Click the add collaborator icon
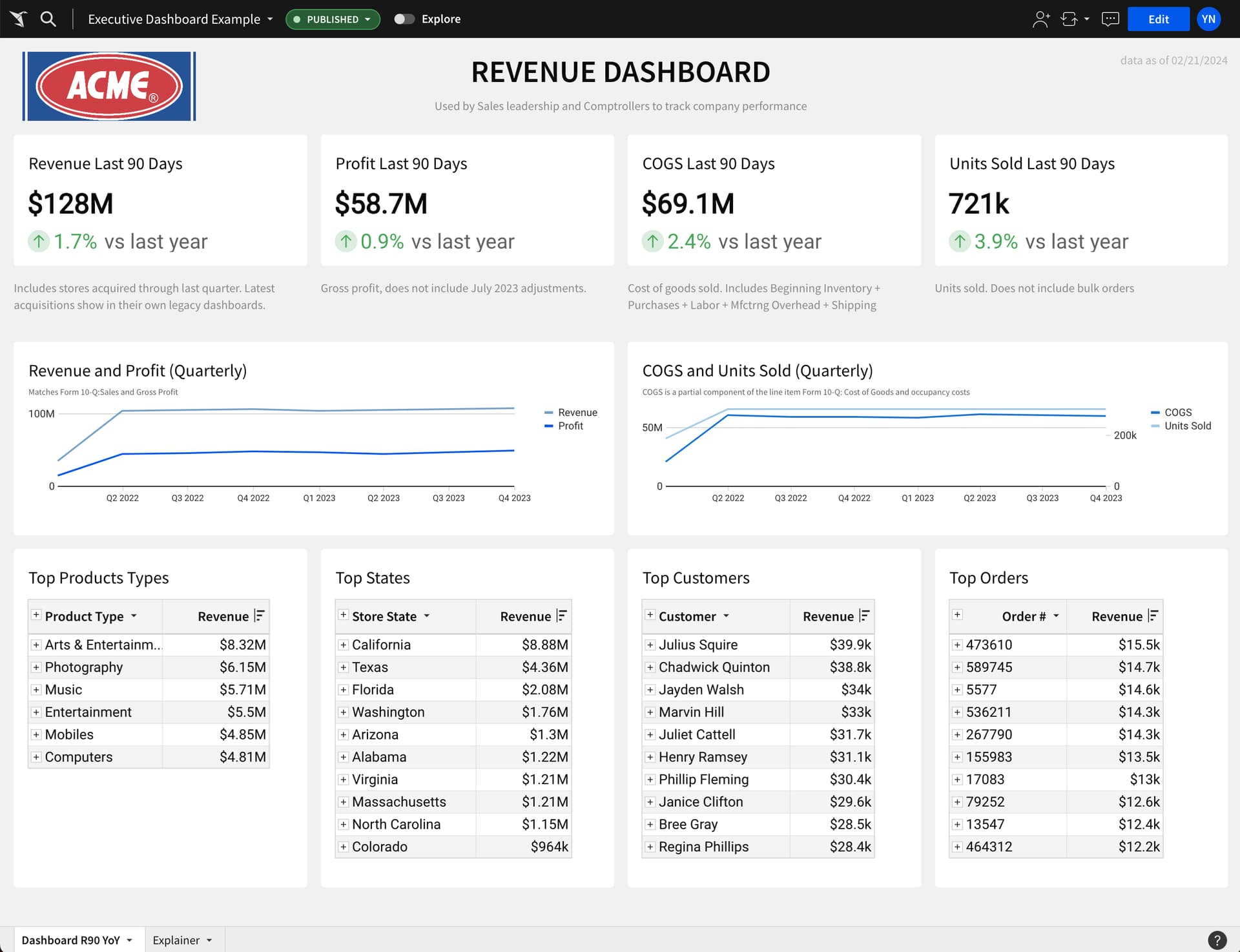This screenshot has height=952, width=1240. (x=1040, y=19)
